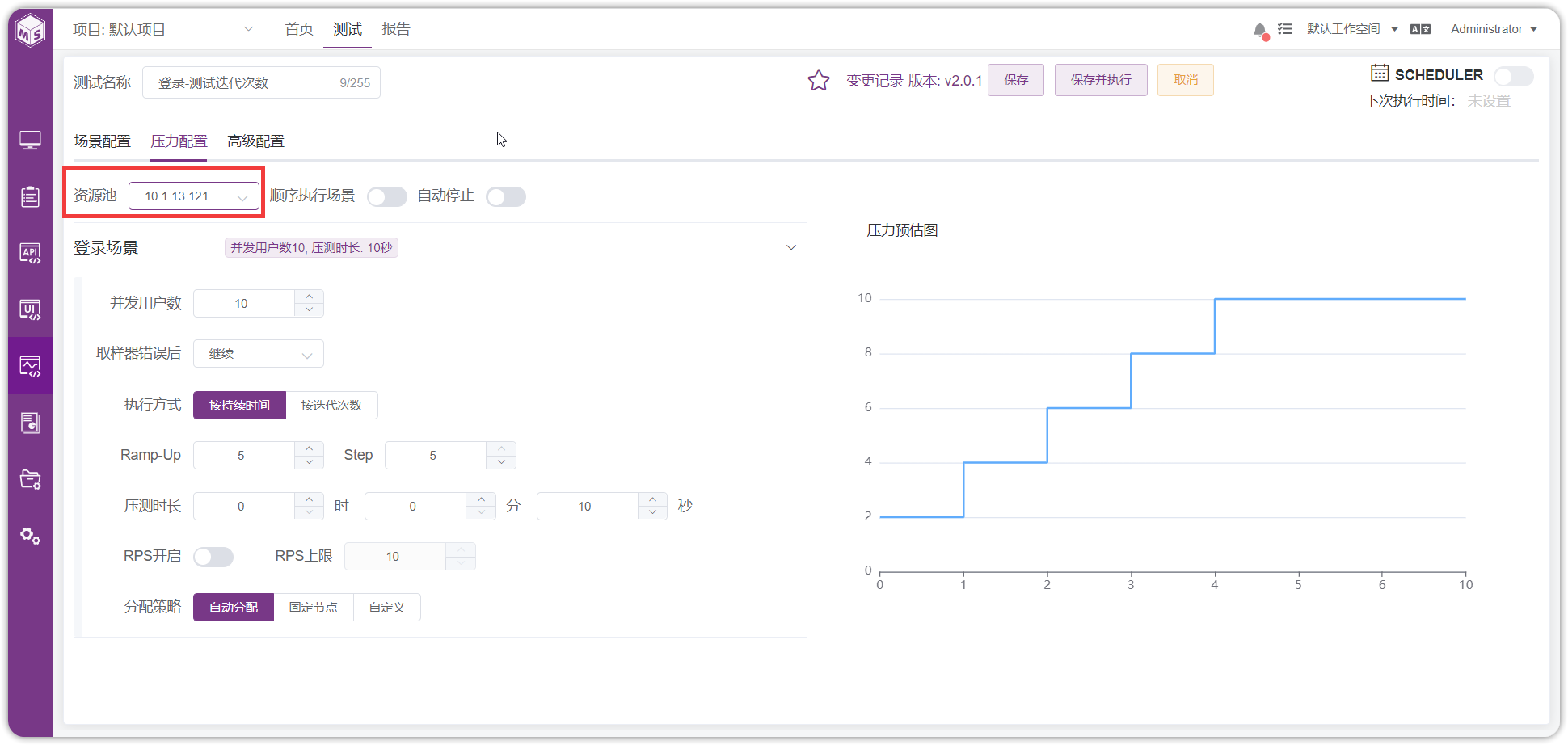This screenshot has width=1568, height=745.
Task: Switch language with the translate icon
Action: [1420, 29]
